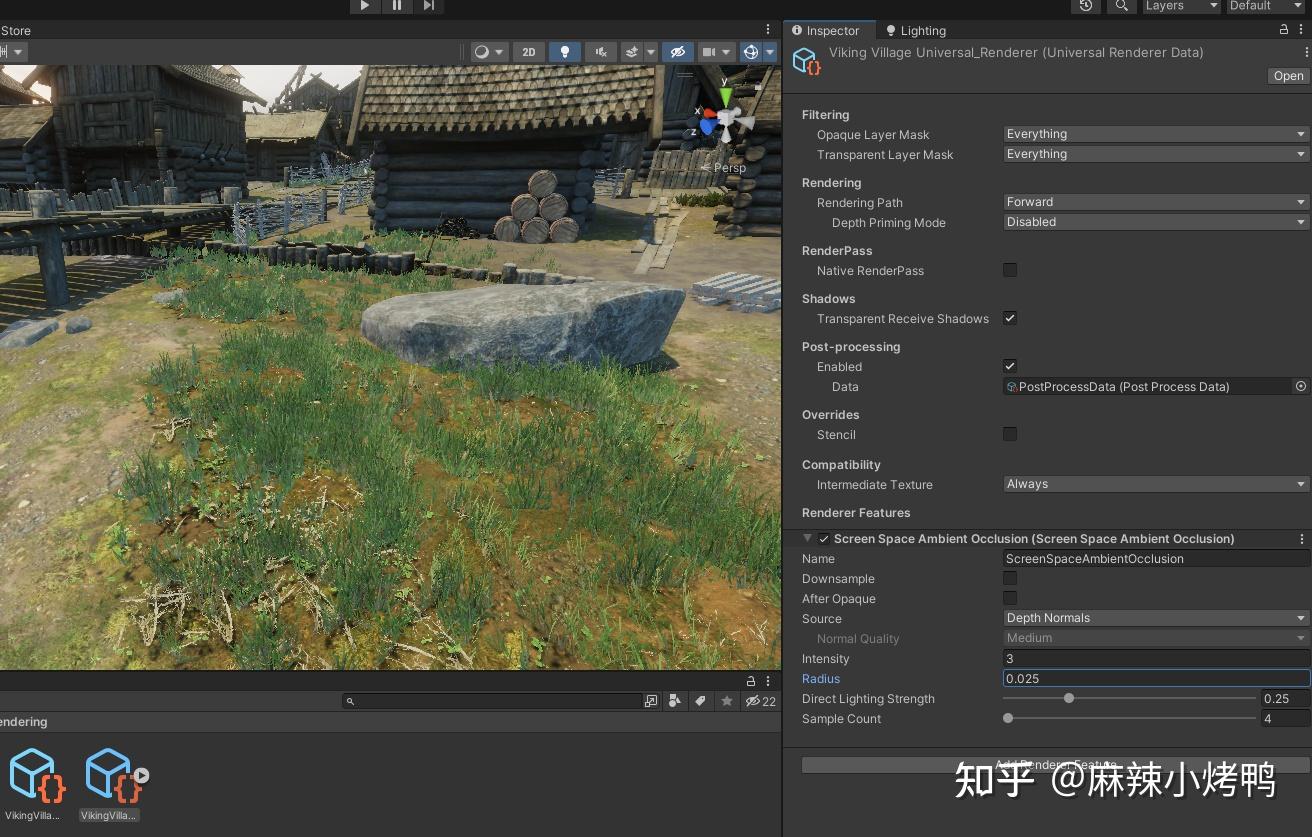The image size is (1312, 837).
Task: Click the favorites star icon in Project panel
Action: 727,701
